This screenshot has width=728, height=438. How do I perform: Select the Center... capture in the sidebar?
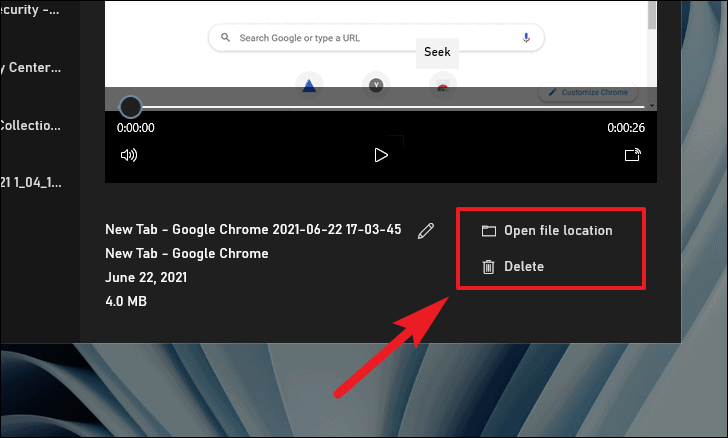(x=31, y=68)
